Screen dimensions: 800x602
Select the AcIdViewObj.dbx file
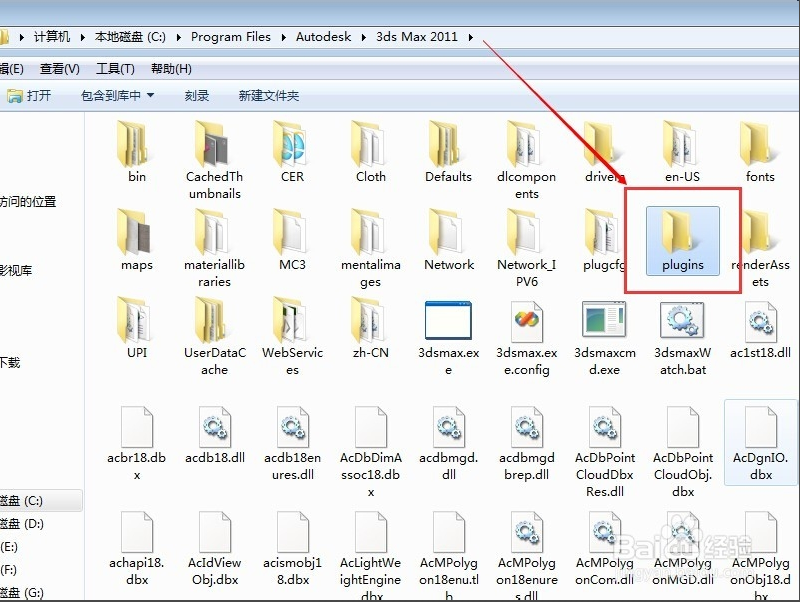[x=214, y=549]
